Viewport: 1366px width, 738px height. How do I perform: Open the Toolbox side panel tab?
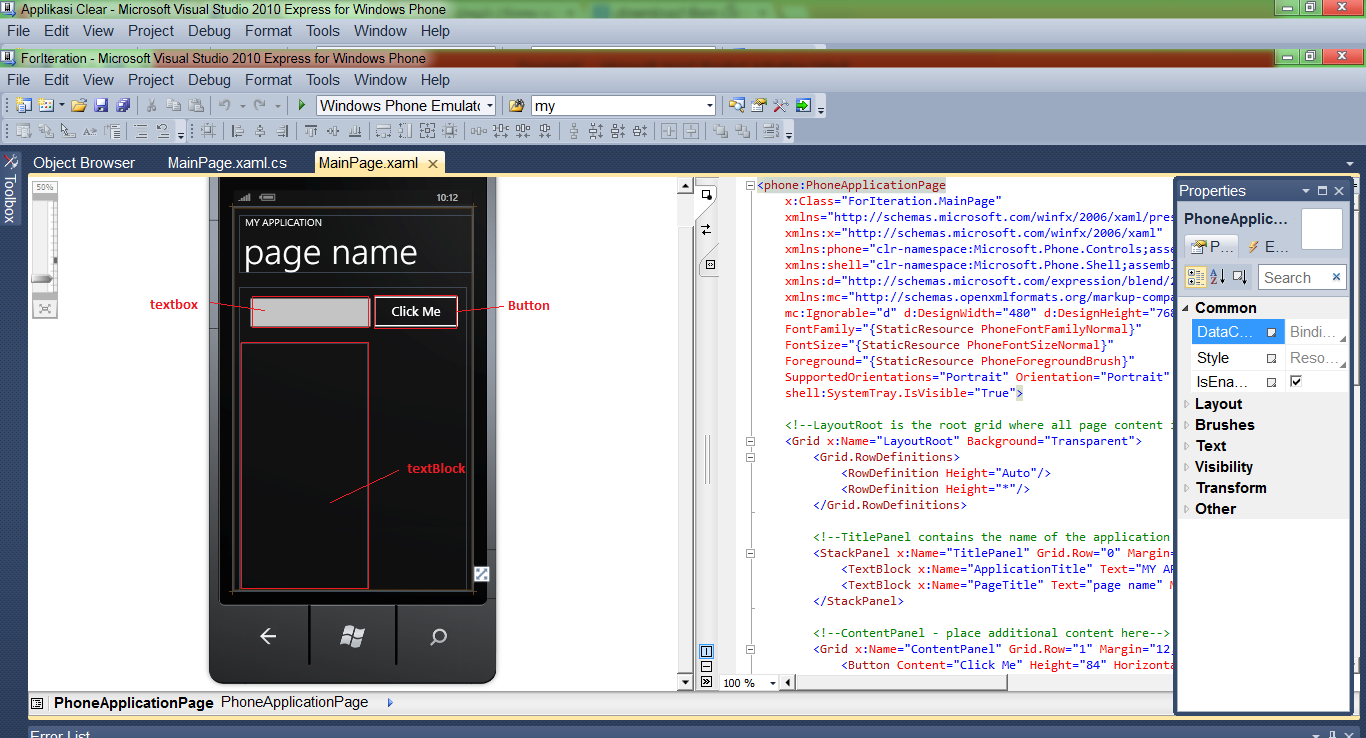[10, 190]
